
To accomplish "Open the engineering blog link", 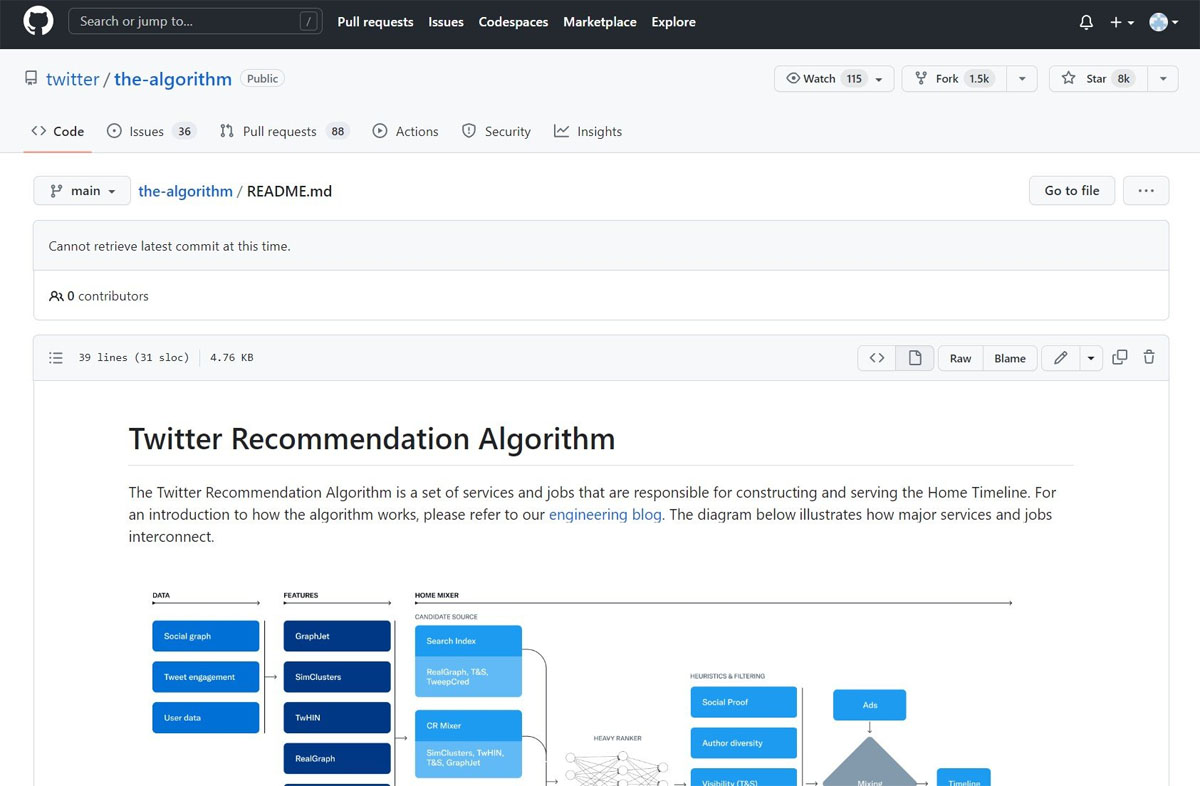I will coord(605,515).
